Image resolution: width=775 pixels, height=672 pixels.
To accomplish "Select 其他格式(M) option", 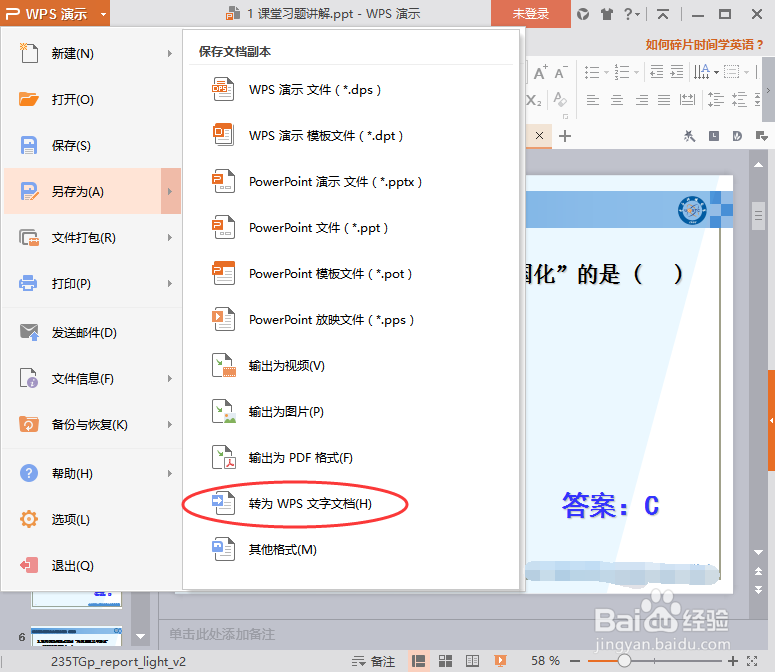I will (351, 549).
